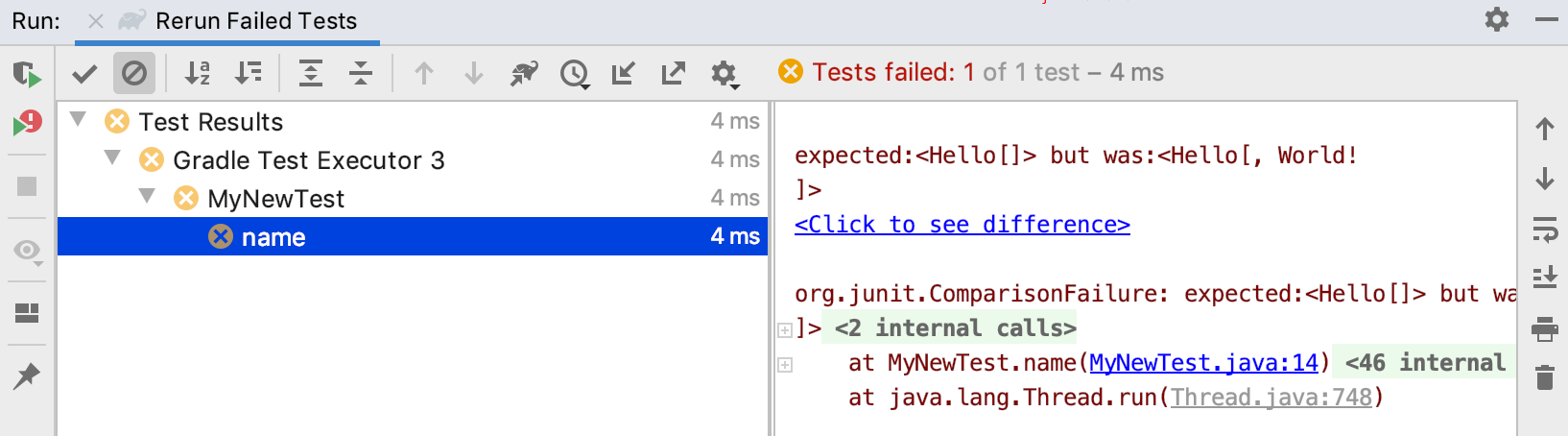Open test runner settings gear dropdown

[725, 74]
